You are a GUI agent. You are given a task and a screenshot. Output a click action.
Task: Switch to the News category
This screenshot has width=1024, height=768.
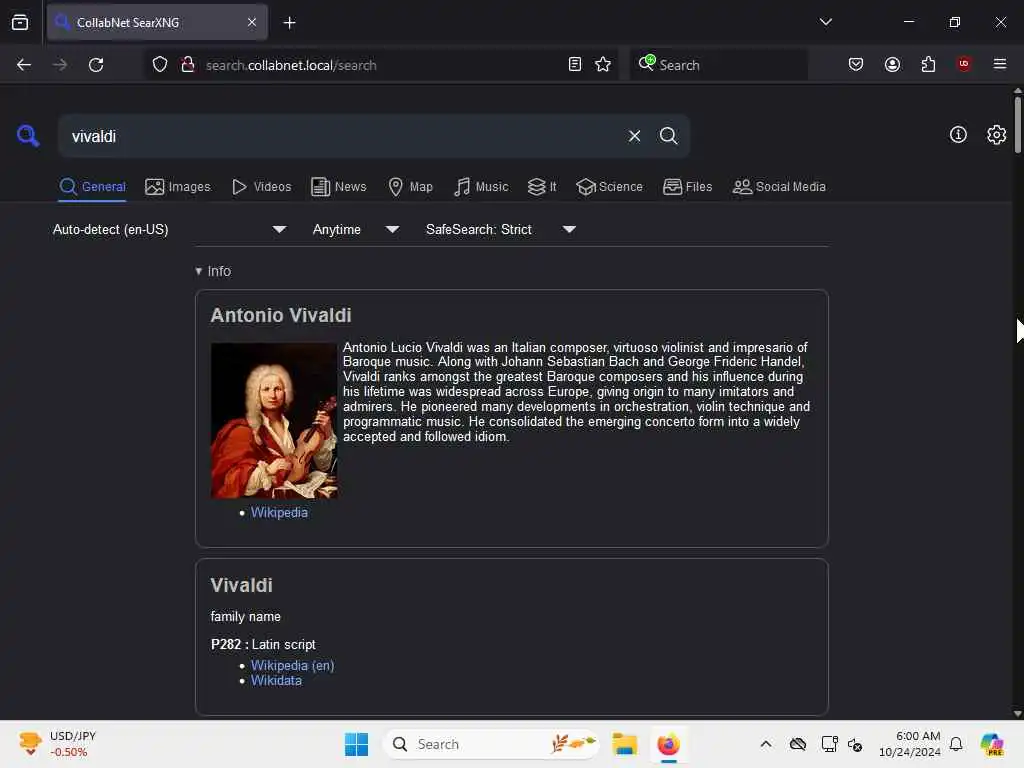[339, 187]
